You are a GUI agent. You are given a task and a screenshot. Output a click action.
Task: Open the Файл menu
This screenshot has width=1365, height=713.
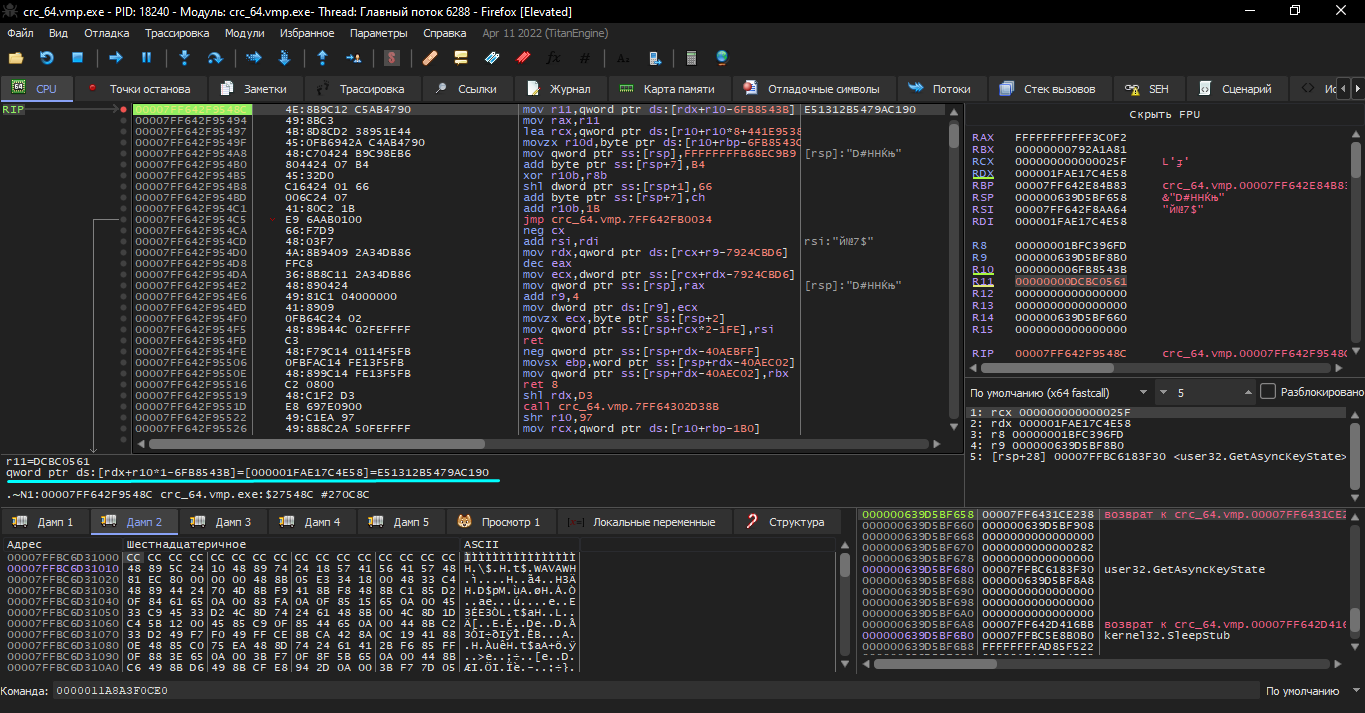[20, 33]
